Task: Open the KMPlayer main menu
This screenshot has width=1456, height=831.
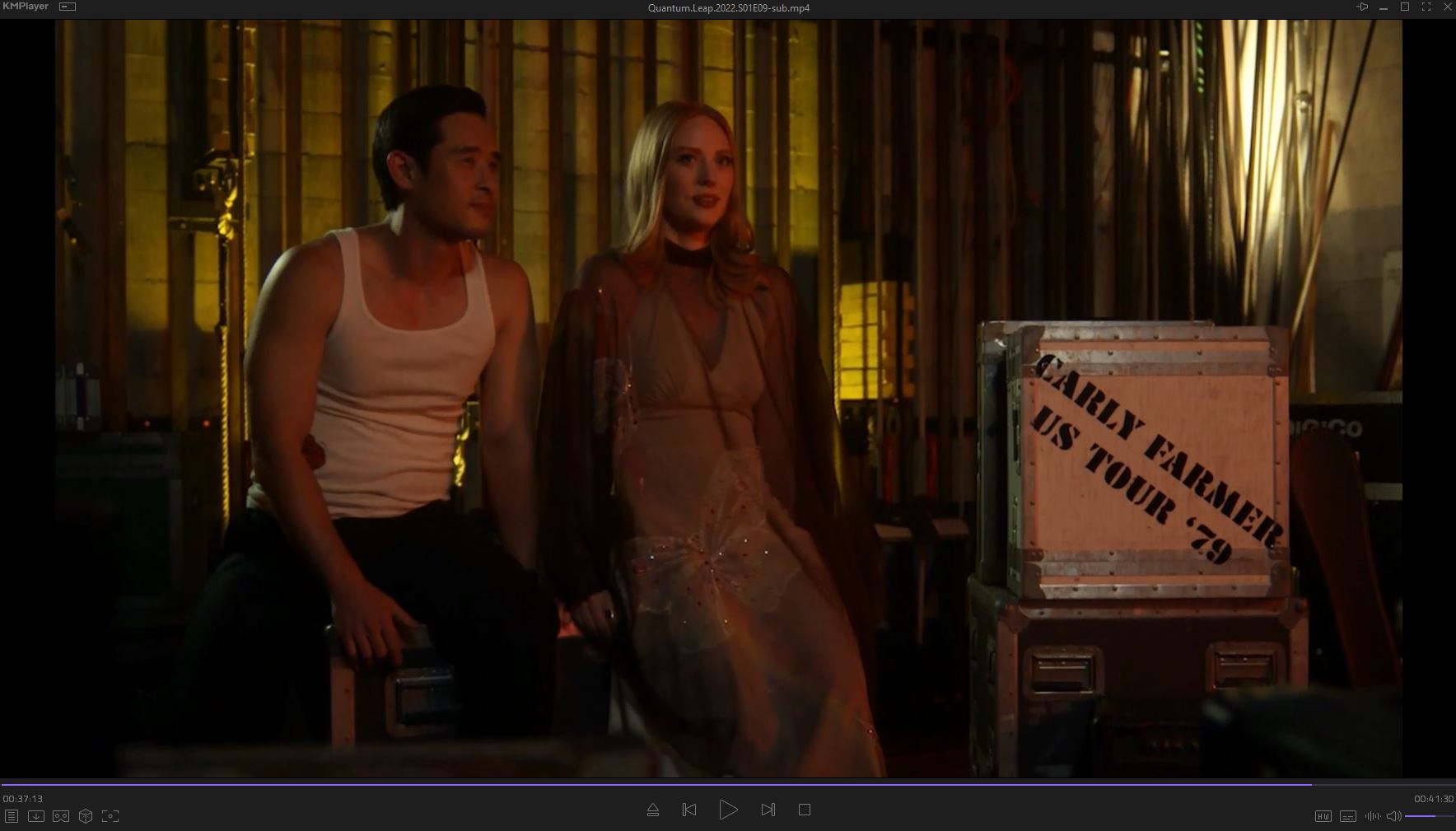Action: pyautogui.click(x=26, y=7)
